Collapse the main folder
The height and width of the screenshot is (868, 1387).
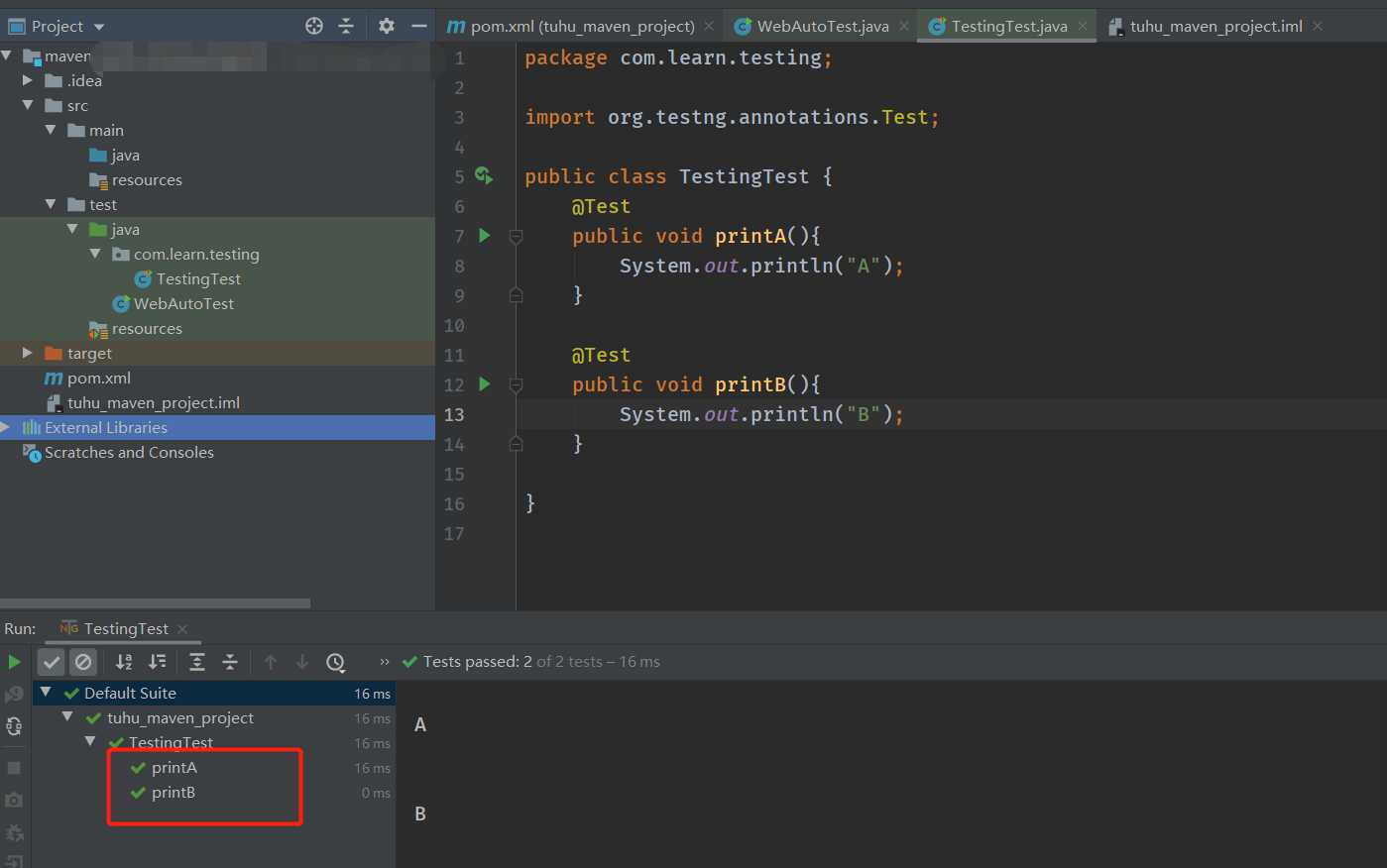51,130
